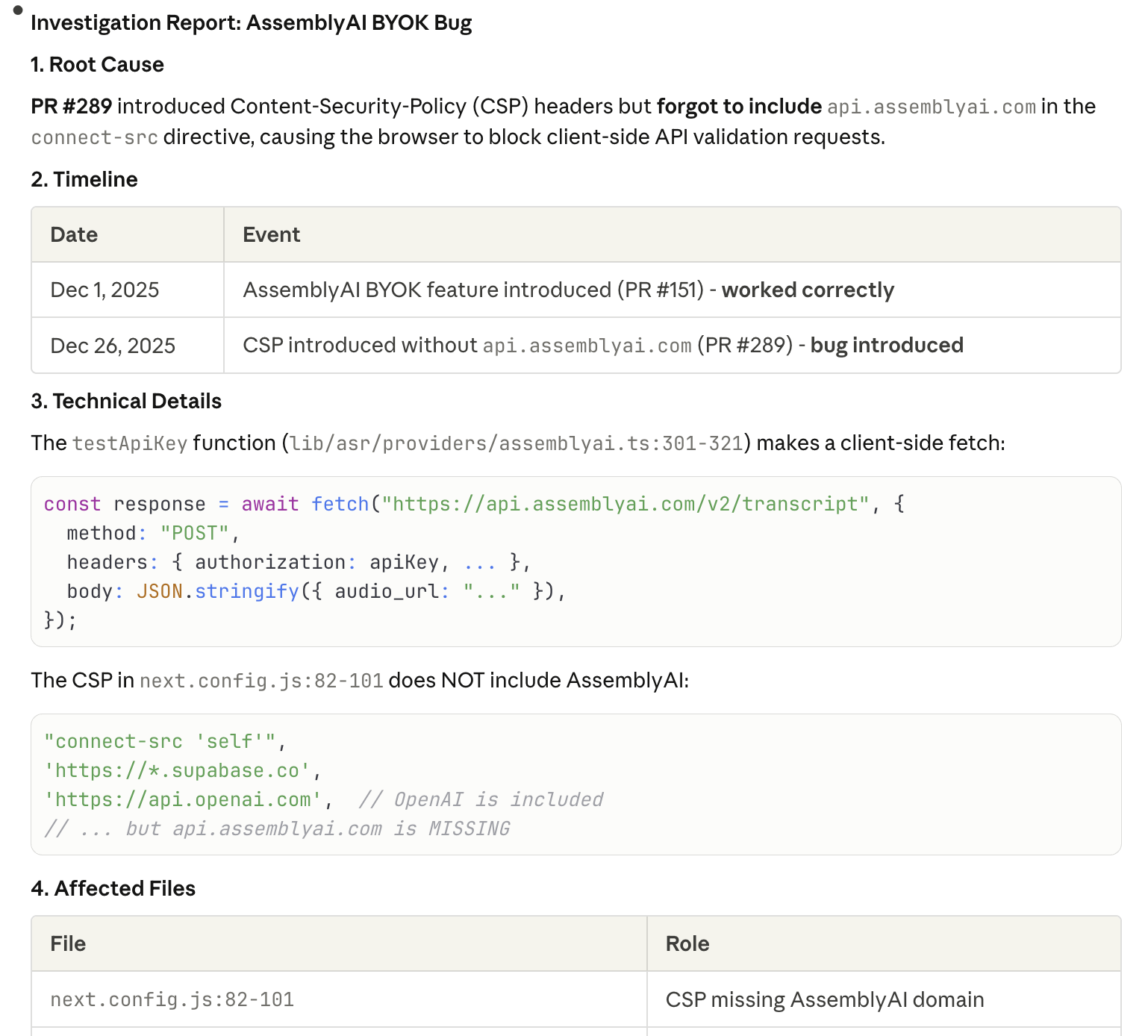Click the inline code "connect-src" in Root Cause paragraph
The width and height of the screenshot is (1148, 1036).
tap(94, 138)
